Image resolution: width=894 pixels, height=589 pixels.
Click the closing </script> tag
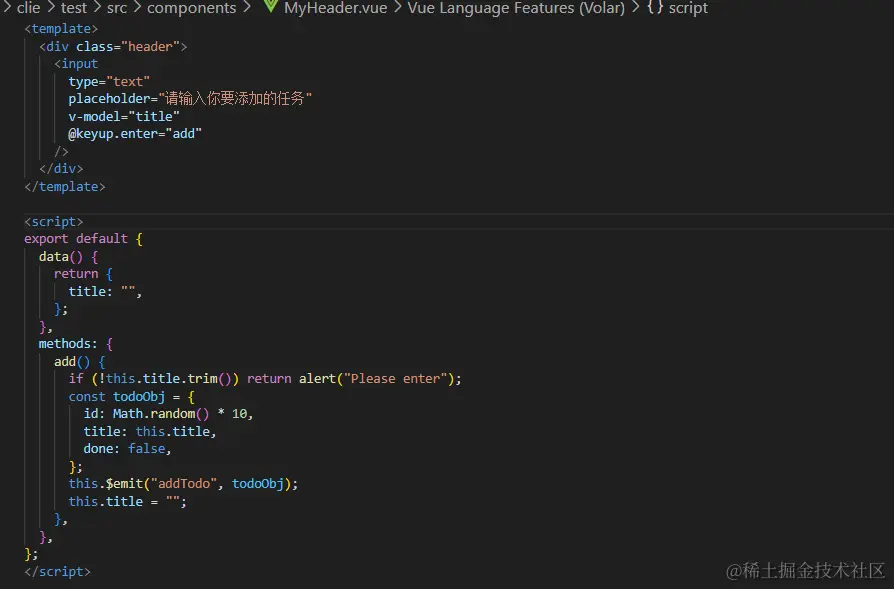(57, 571)
